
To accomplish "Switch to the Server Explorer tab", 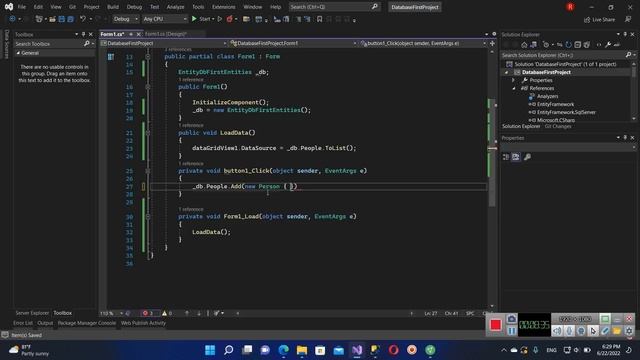I will tap(32, 313).
